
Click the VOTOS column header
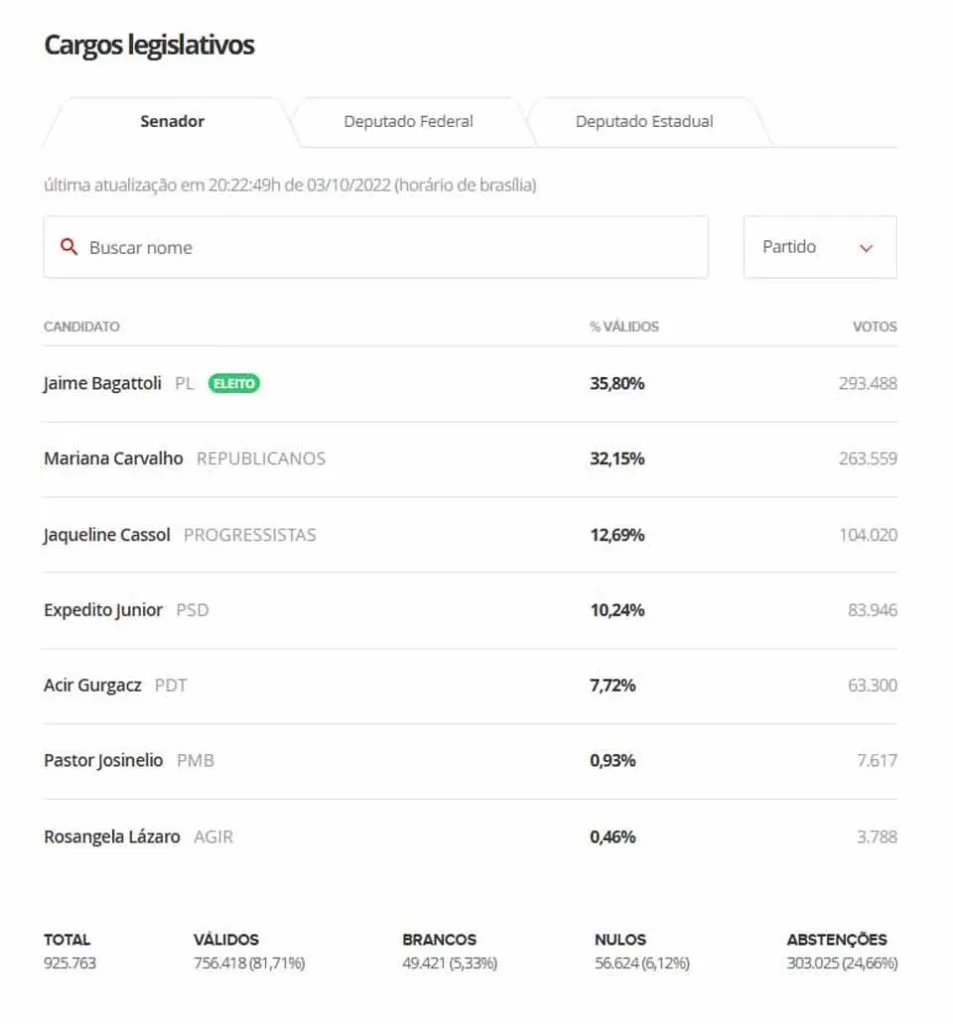click(x=875, y=327)
